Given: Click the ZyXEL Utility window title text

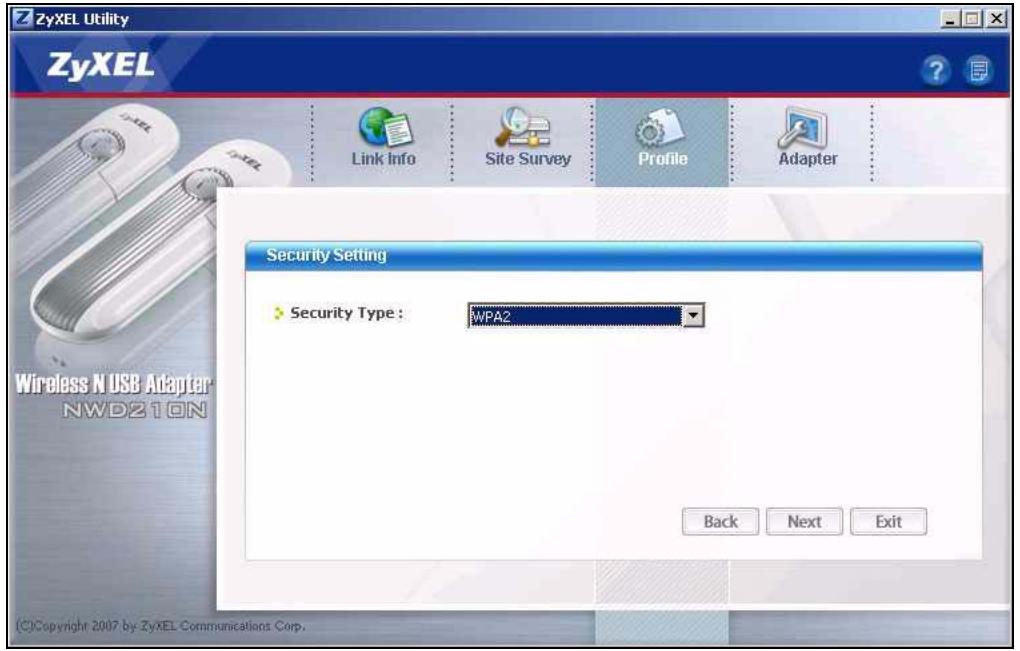Looking at the screenshot, I should 82,19.
